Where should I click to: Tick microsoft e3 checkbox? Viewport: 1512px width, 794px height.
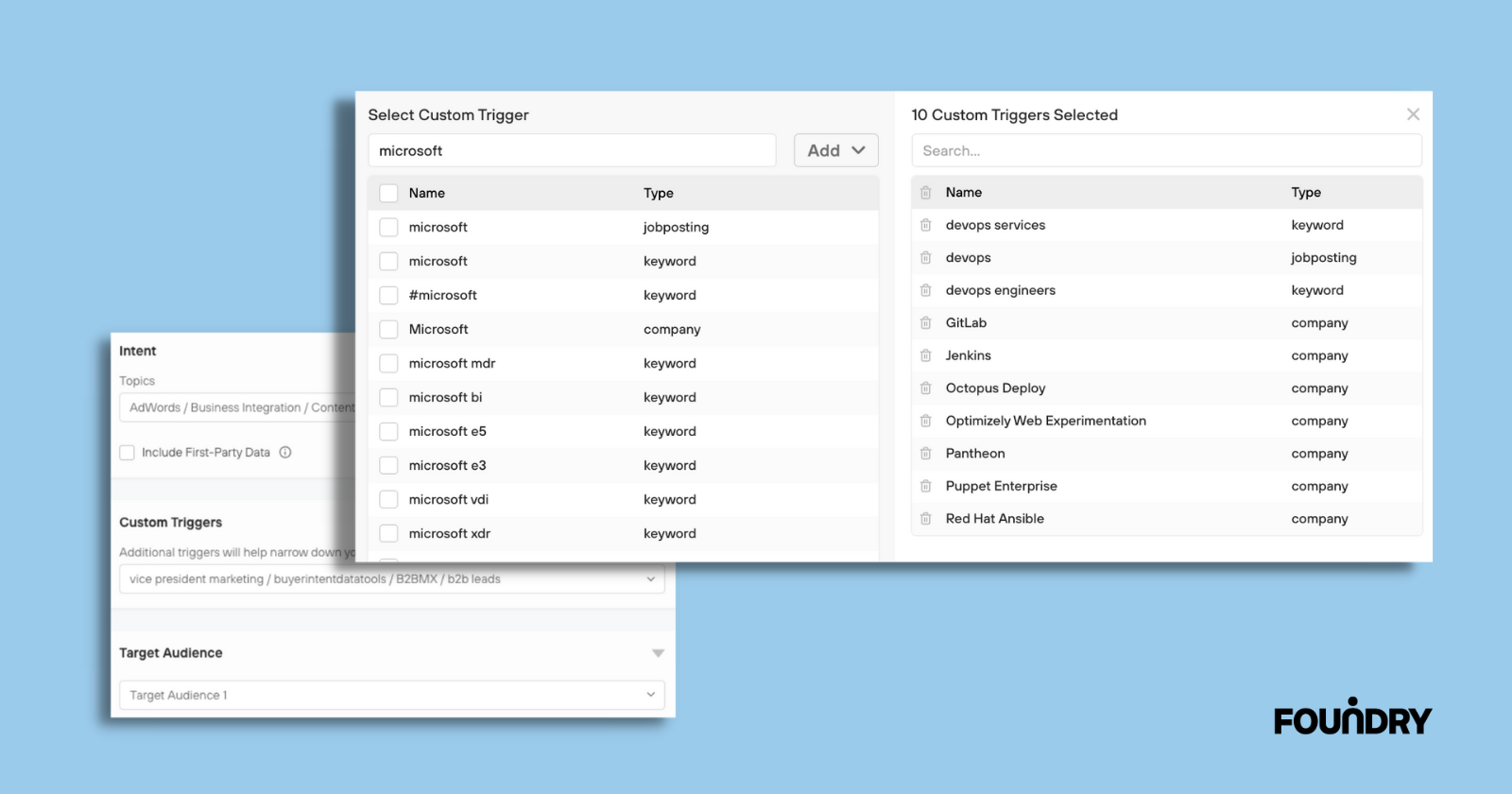pos(388,465)
